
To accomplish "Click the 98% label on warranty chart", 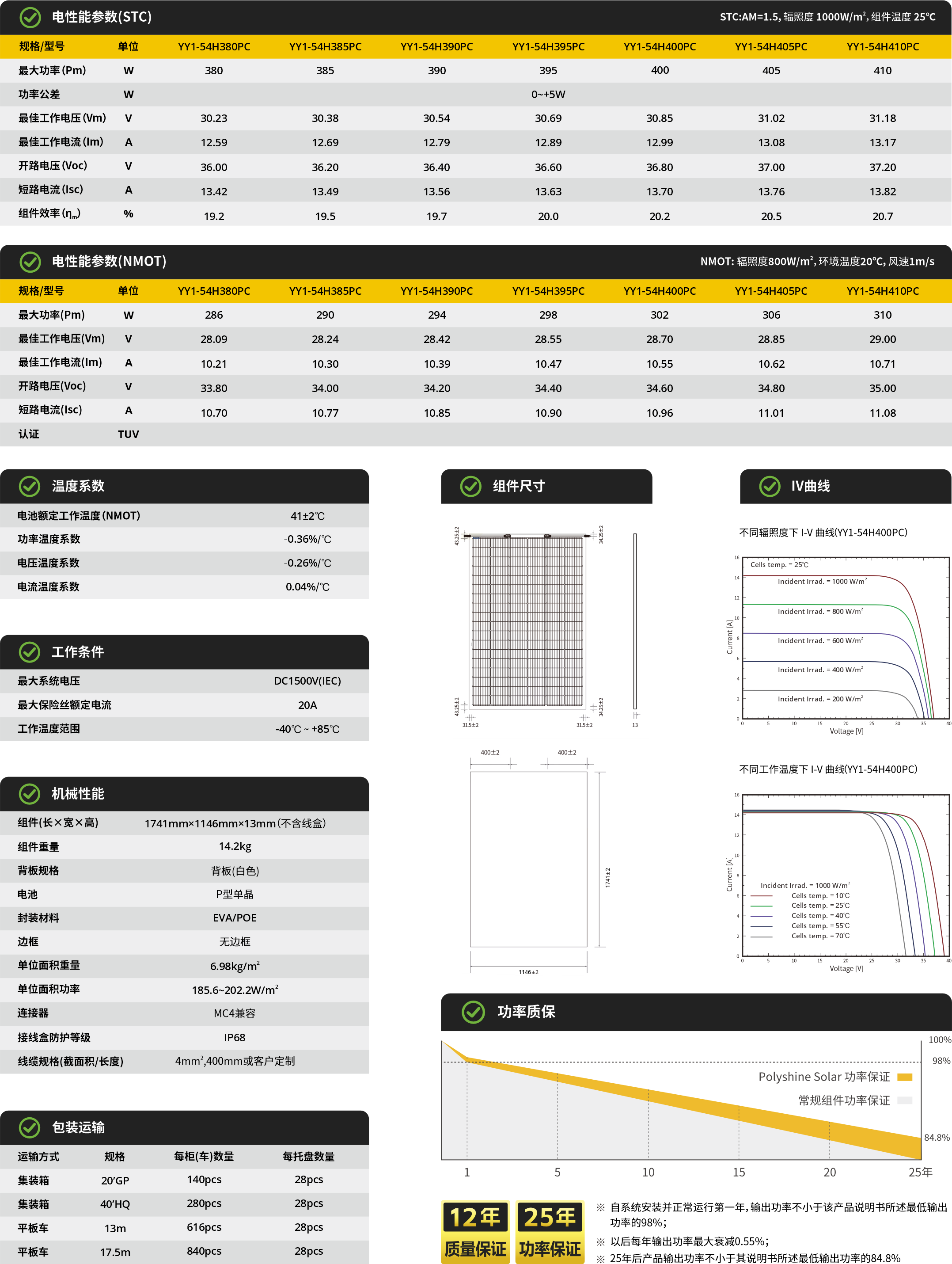I will 942,1061.
